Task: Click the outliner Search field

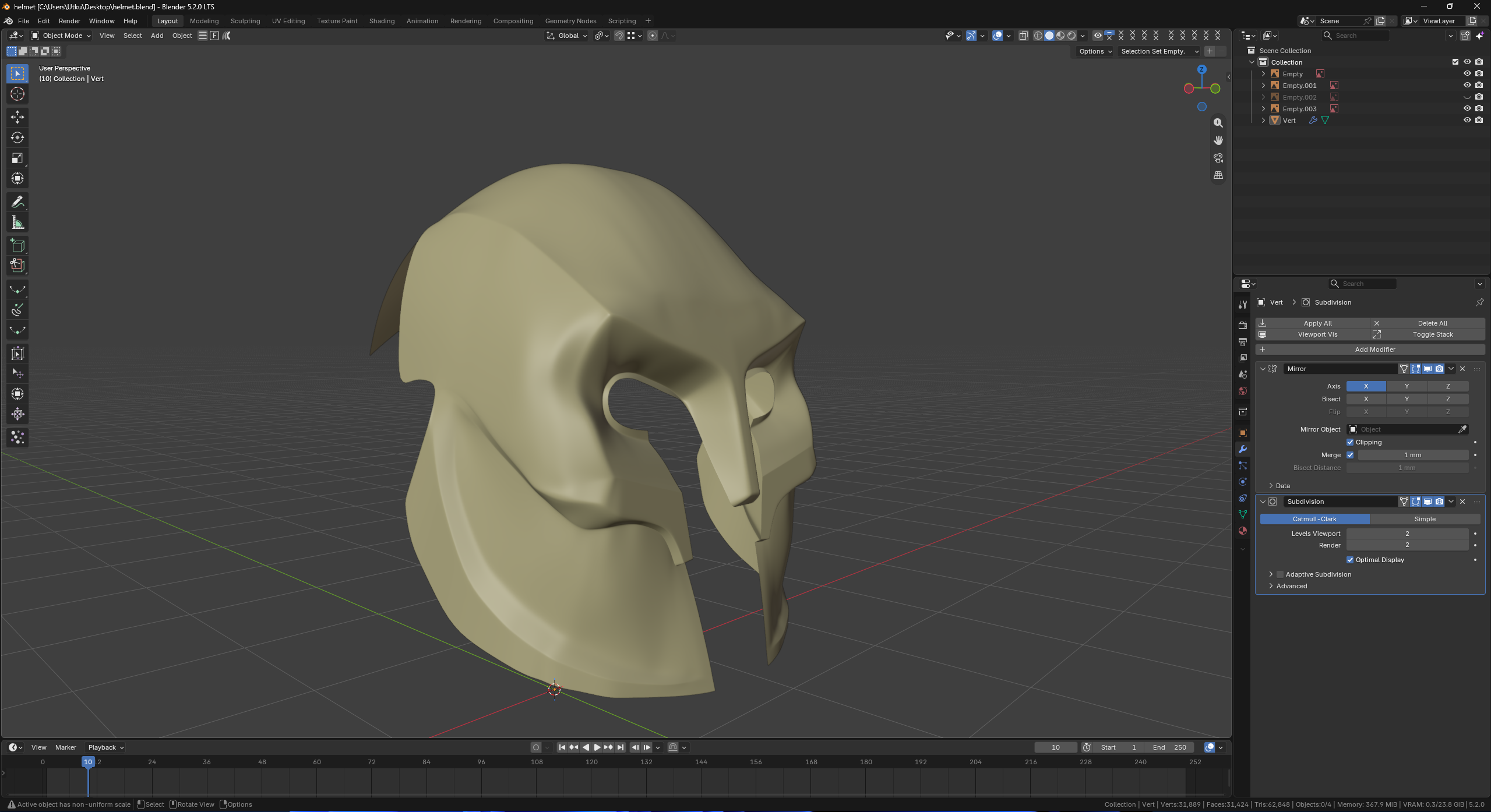Action: coord(1355,36)
